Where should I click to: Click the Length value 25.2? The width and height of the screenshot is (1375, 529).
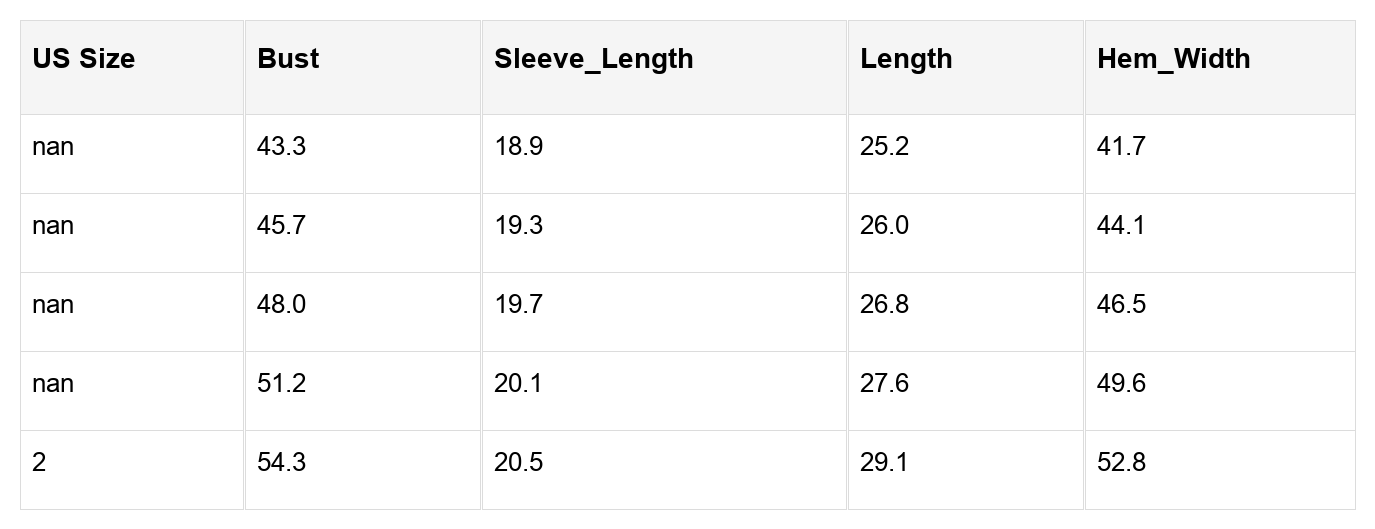pyautogui.click(x=884, y=147)
